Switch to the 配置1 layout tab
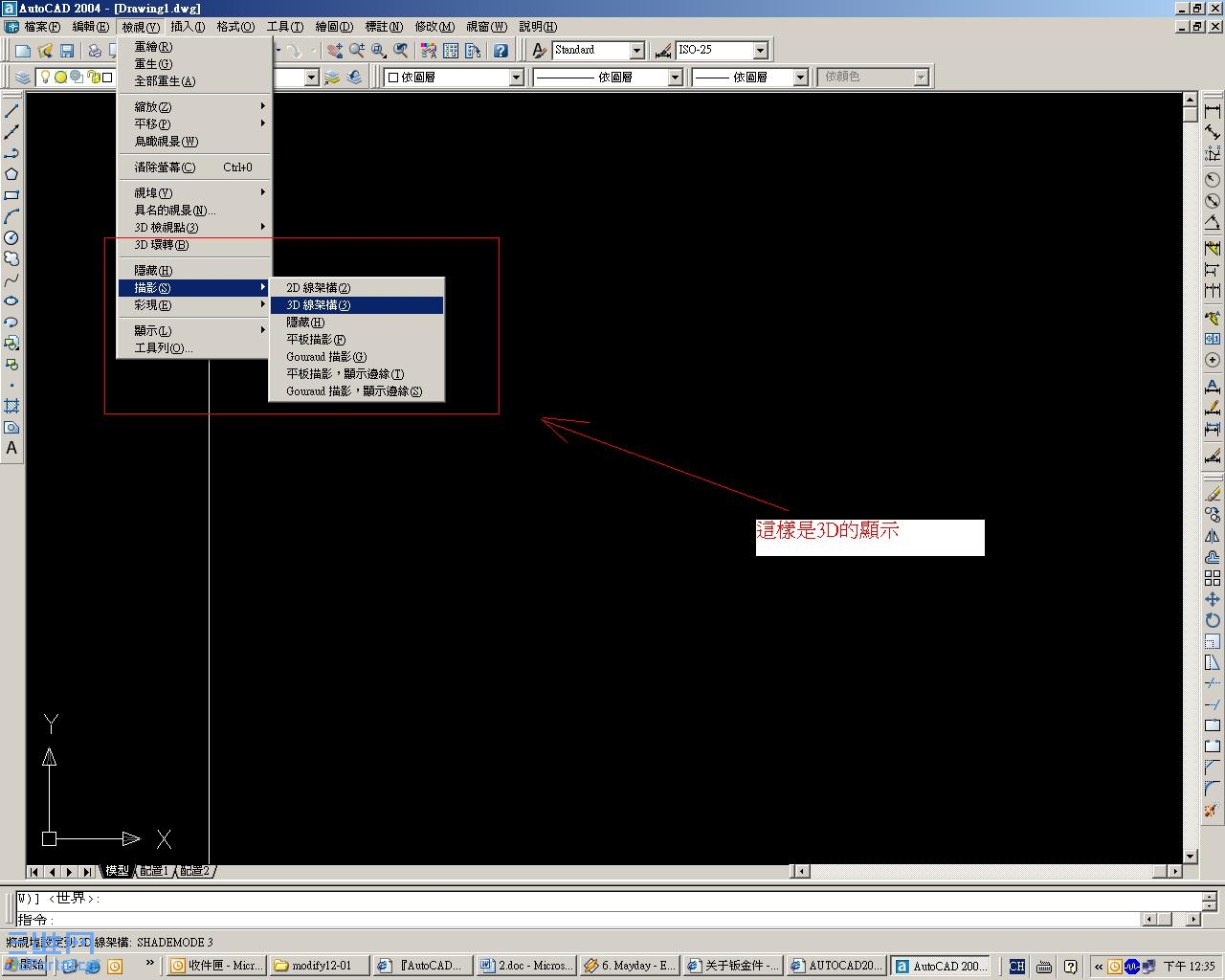1225x980 pixels. (x=154, y=871)
